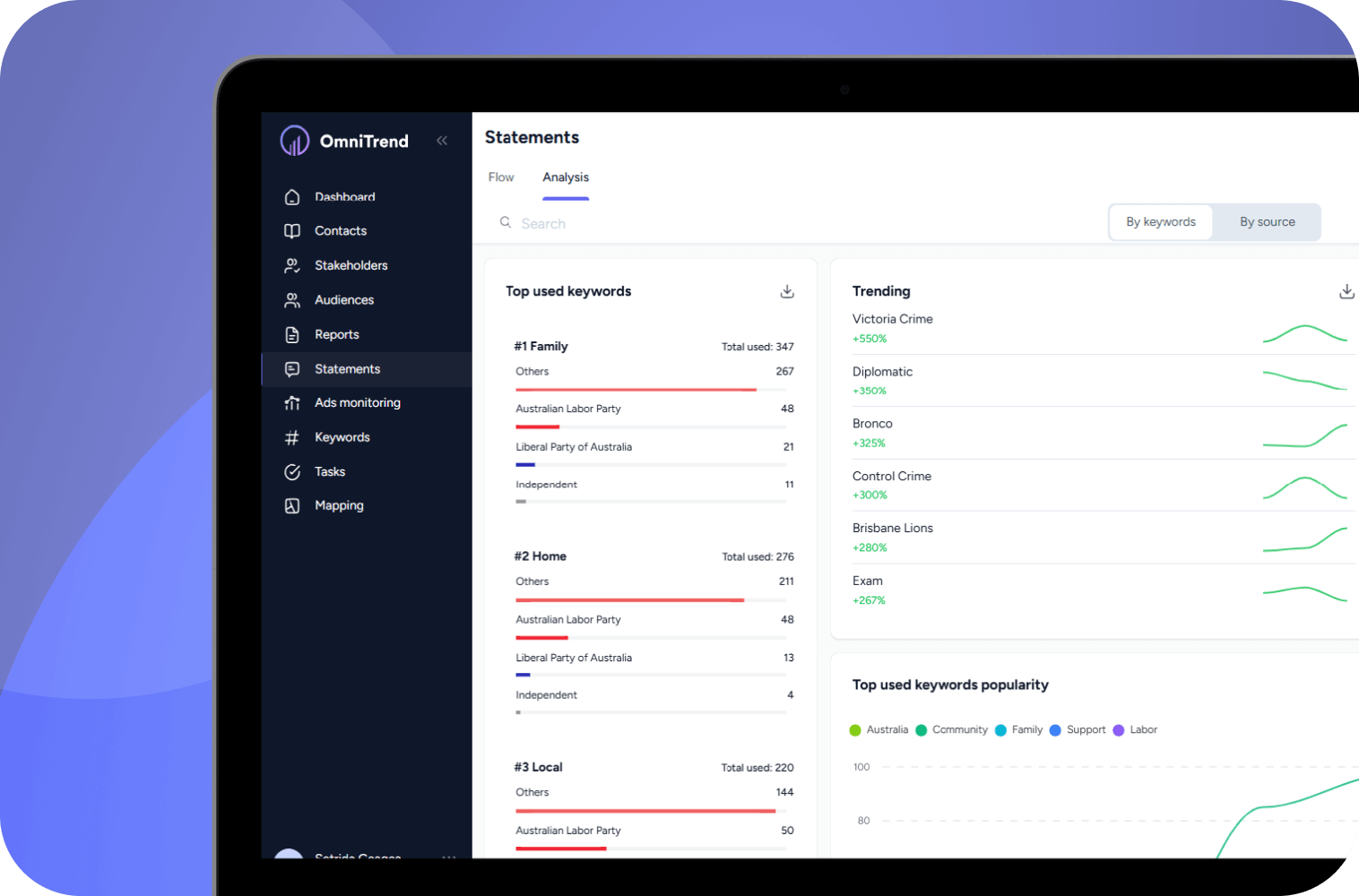Download the Trending data
Viewport: 1359px width, 896px height.
point(1346,291)
